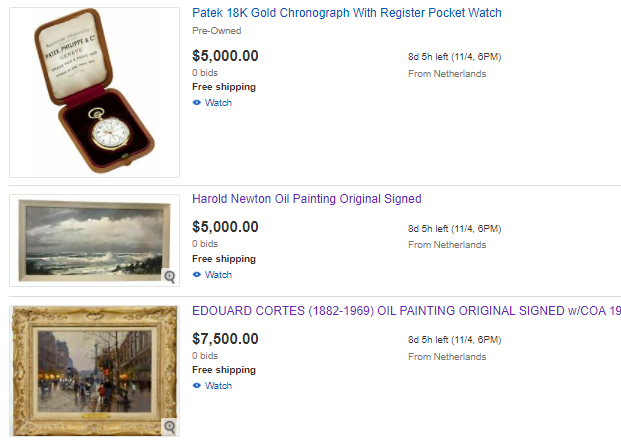Click the eye icon on Harold Newton listing

tap(197, 275)
